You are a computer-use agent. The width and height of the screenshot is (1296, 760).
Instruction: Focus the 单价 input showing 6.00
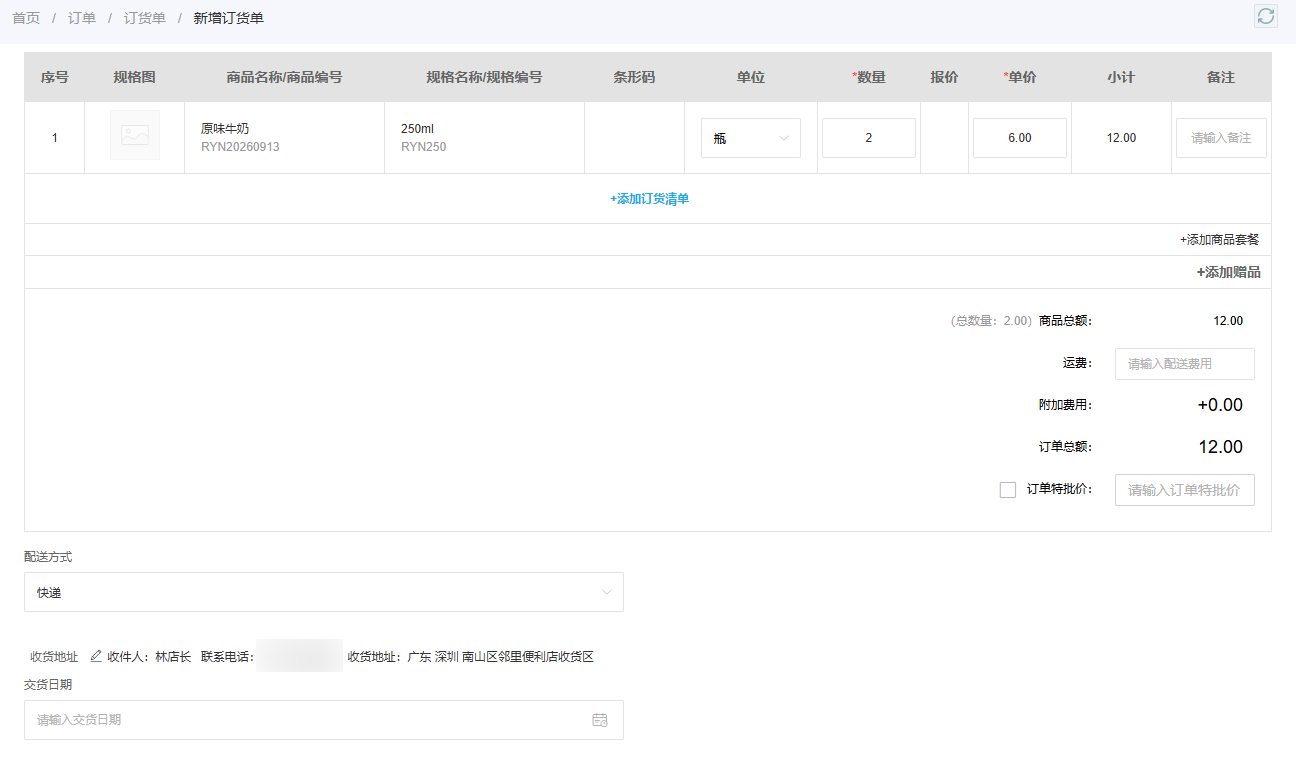(1020, 138)
